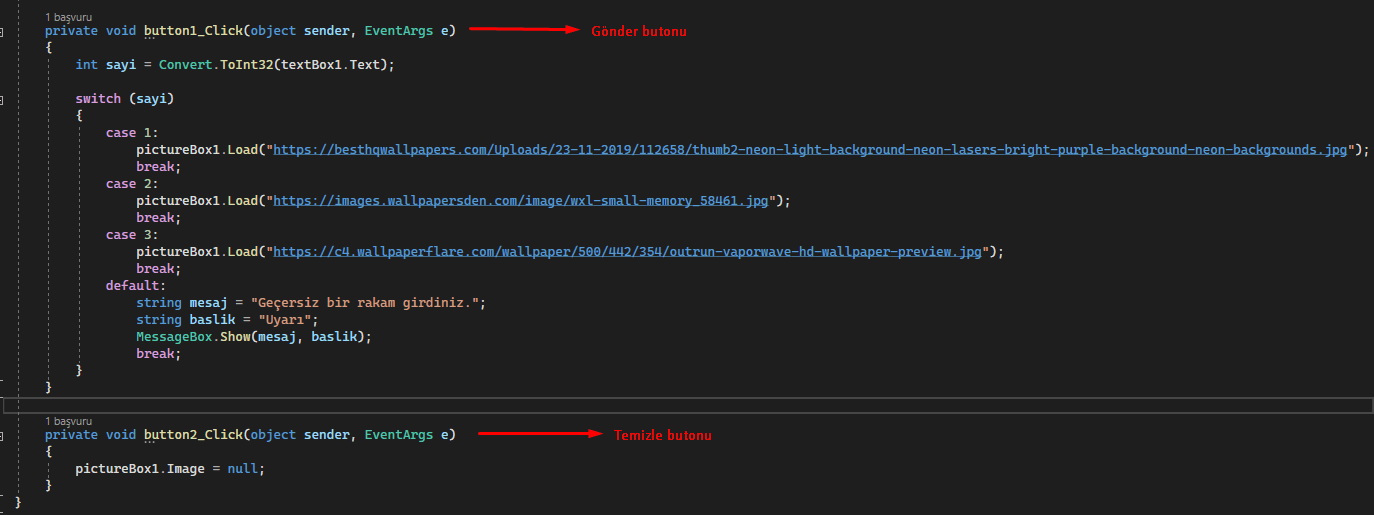Click the 'mesaj' variable declaration

(x=208, y=303)
